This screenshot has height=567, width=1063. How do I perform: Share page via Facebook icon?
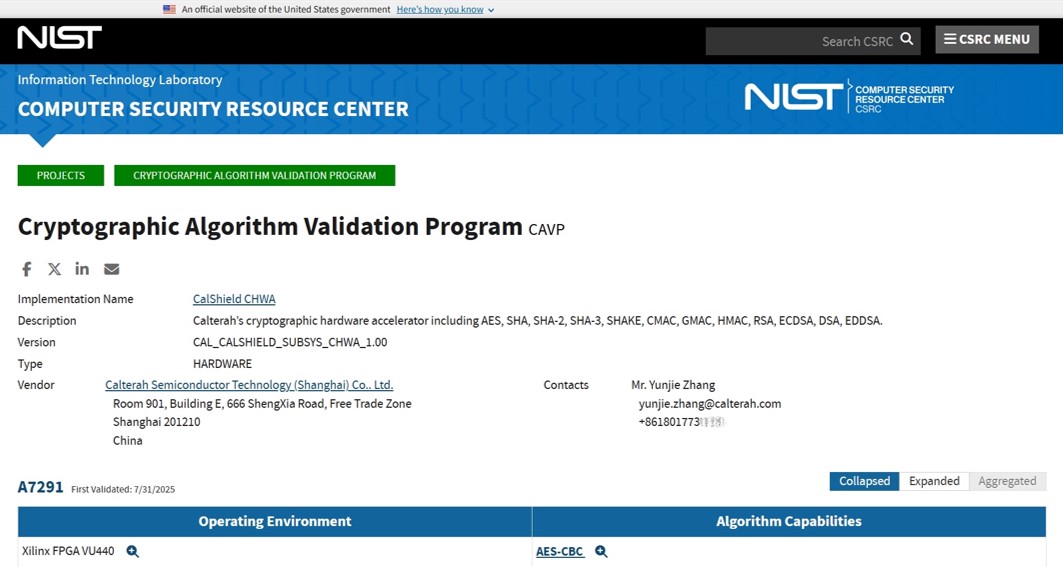point(27,269)
